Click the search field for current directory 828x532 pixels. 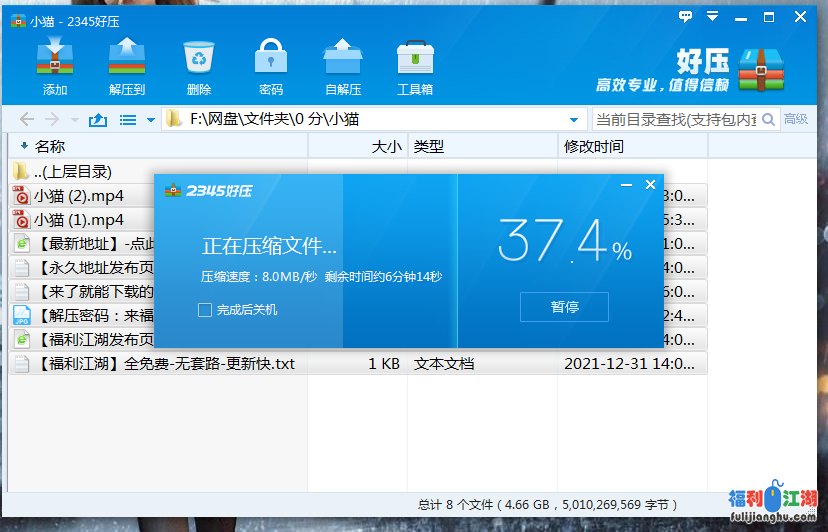coord(675,120)
